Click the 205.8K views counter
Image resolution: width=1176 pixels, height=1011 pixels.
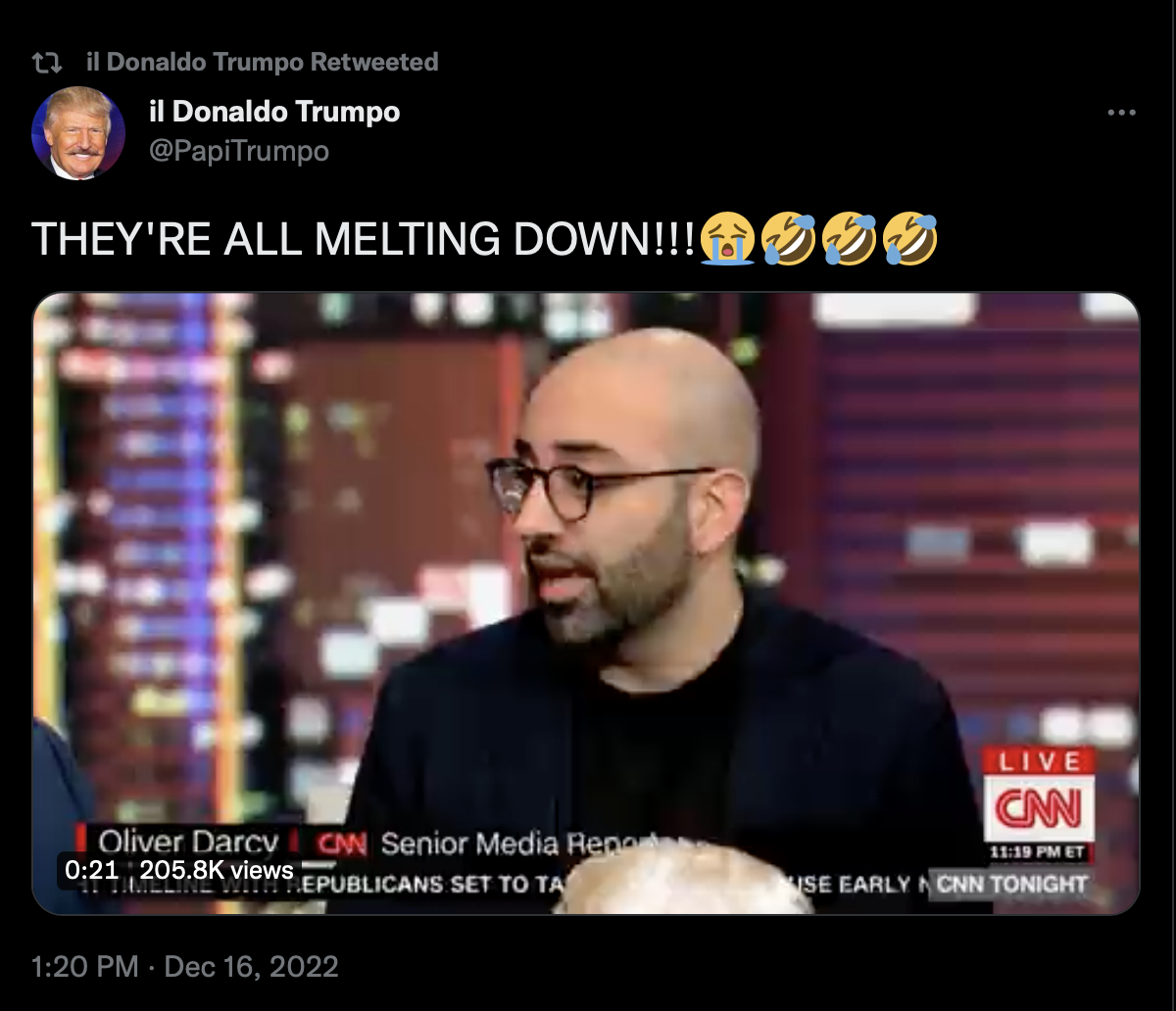[217, 870]
